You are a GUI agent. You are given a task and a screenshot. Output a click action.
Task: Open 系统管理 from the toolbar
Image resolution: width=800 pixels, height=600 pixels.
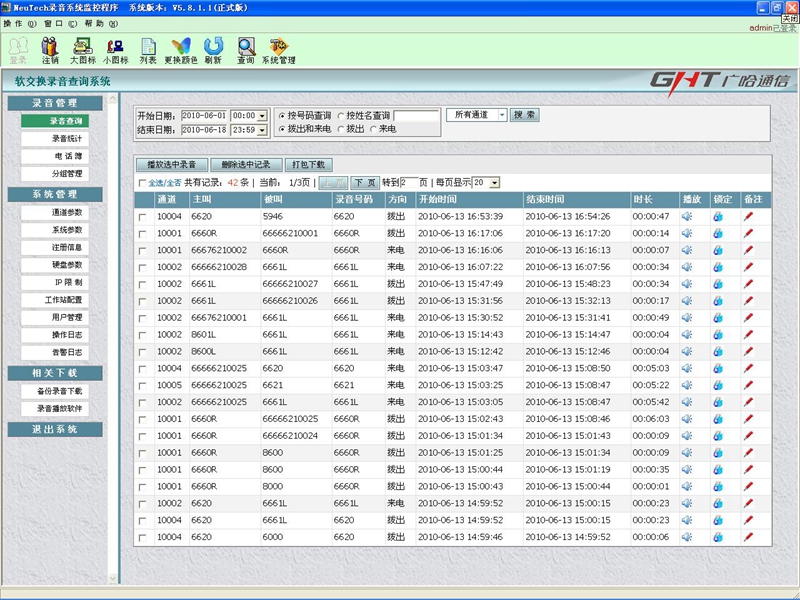point(278,50)
